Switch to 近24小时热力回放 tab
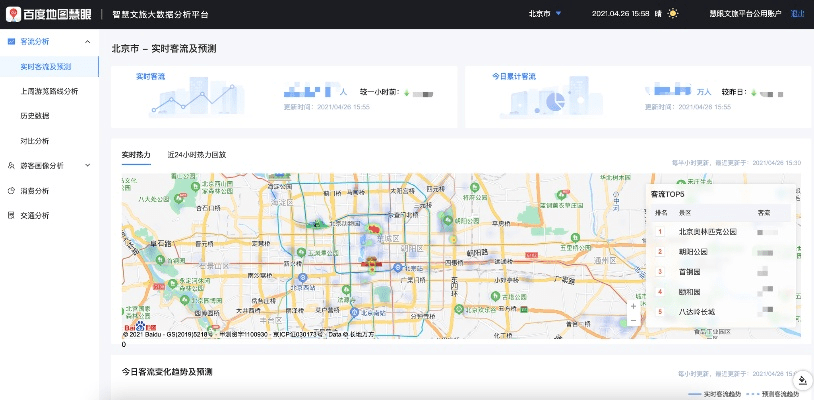Viewport: 814px width, 400px height. pos(197,155)
